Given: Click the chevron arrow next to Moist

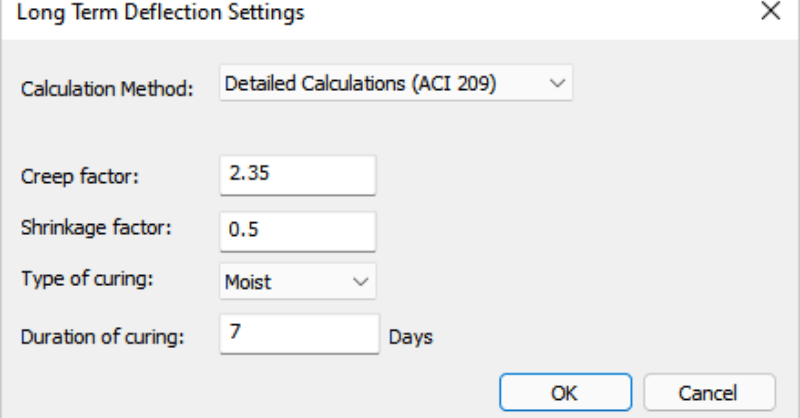Looking at the screenshot, I should pos(360,282).
